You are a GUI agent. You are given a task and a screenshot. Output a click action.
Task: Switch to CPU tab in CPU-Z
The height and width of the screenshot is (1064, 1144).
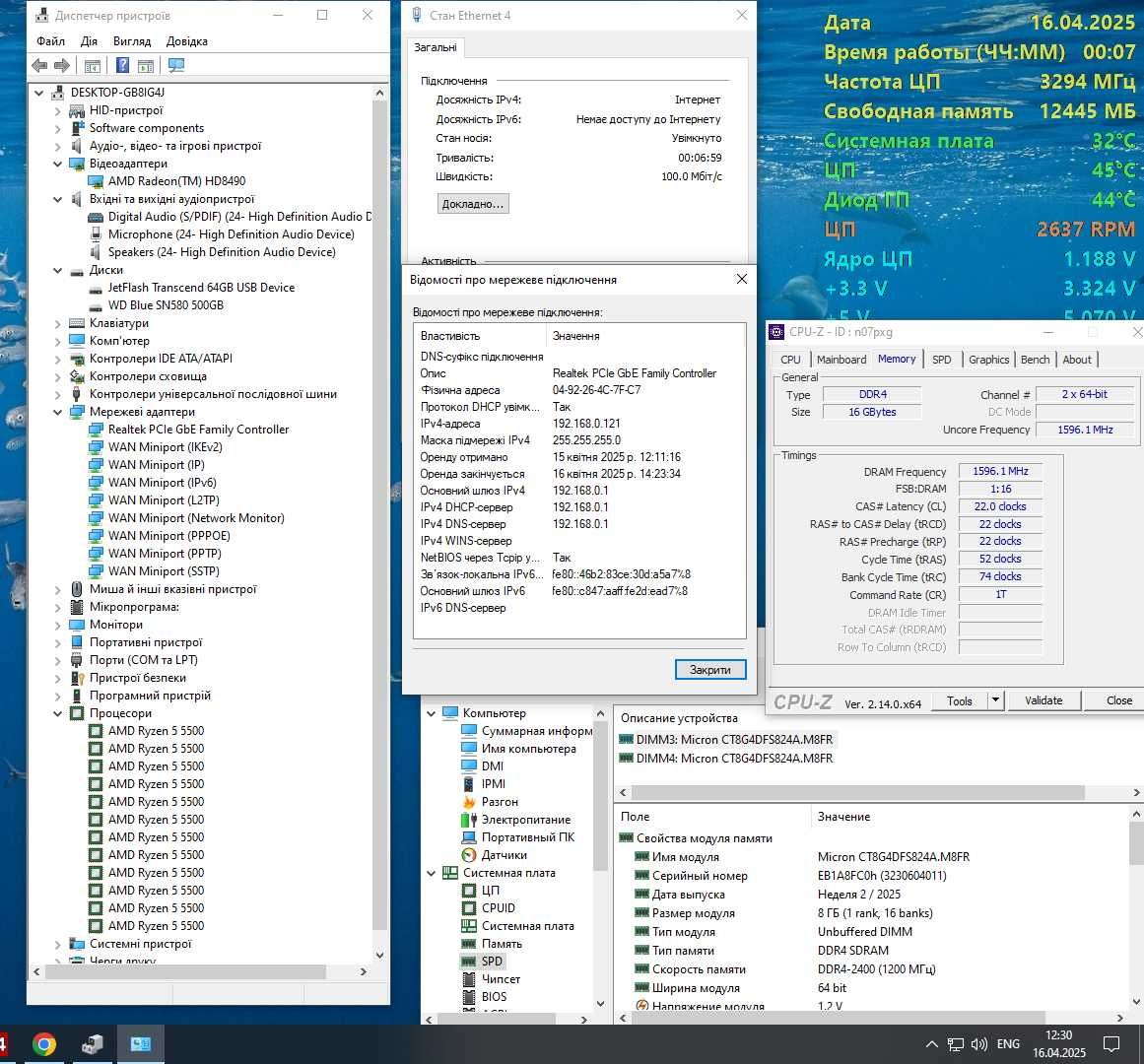(x=790, y=360)
